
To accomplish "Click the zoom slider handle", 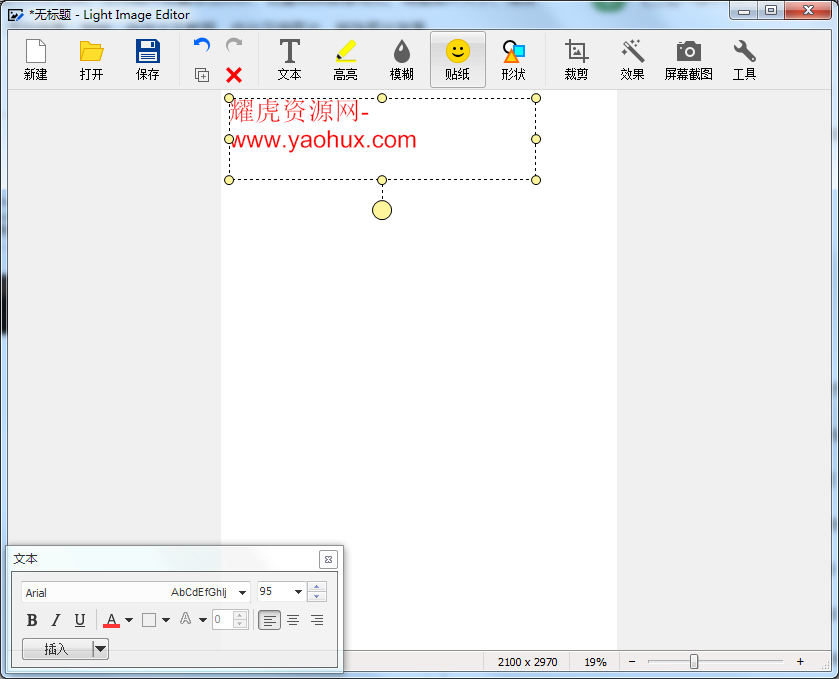I will [694, 662].
